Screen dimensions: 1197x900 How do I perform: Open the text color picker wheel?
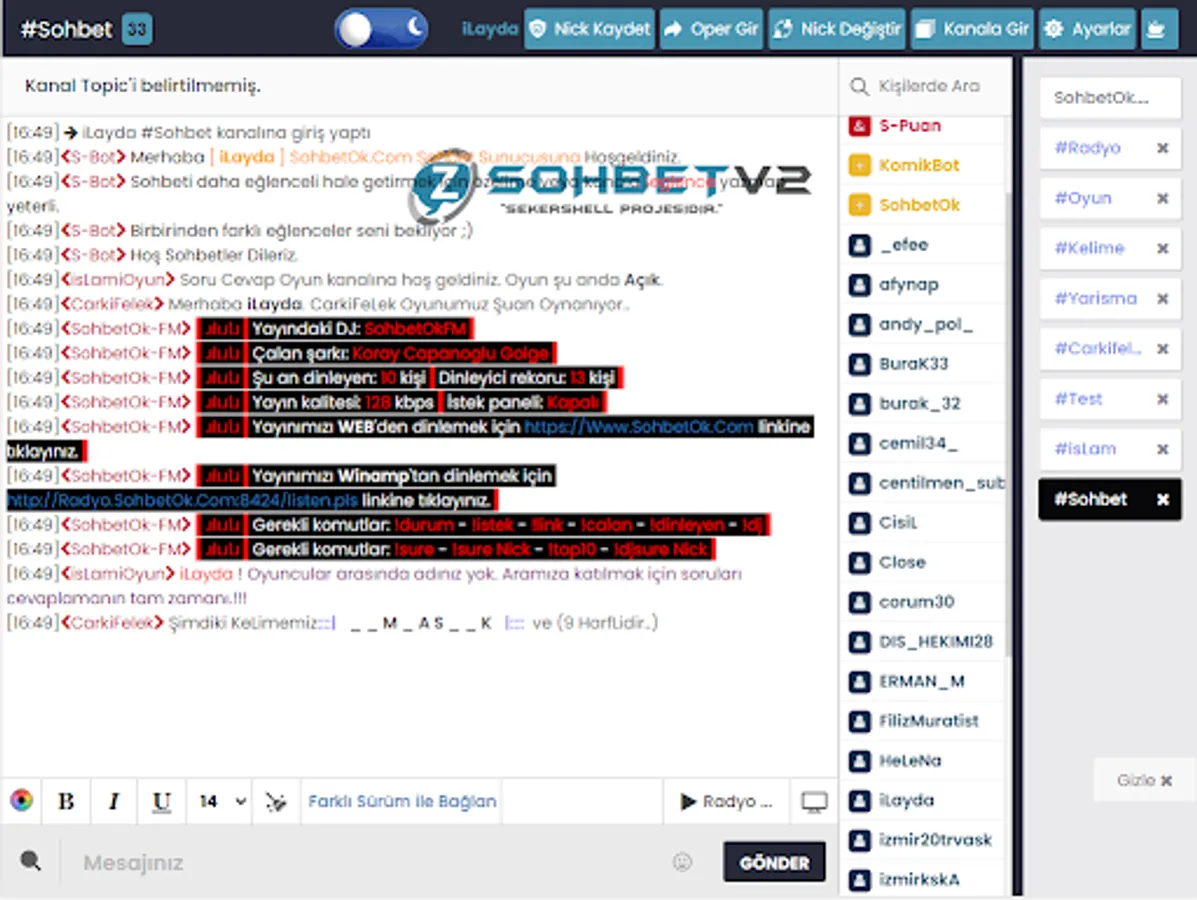(x=21, y=800)
